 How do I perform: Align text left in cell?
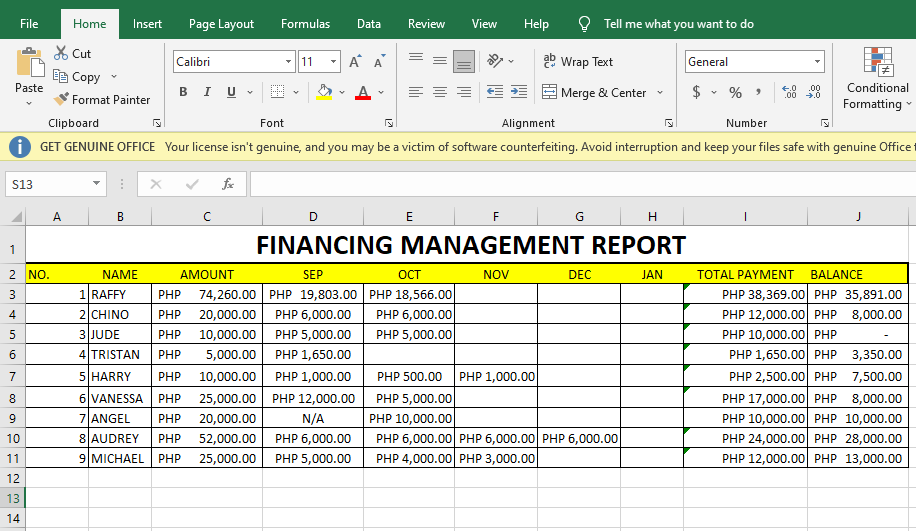pyautogui.click(x=416, y=92)
